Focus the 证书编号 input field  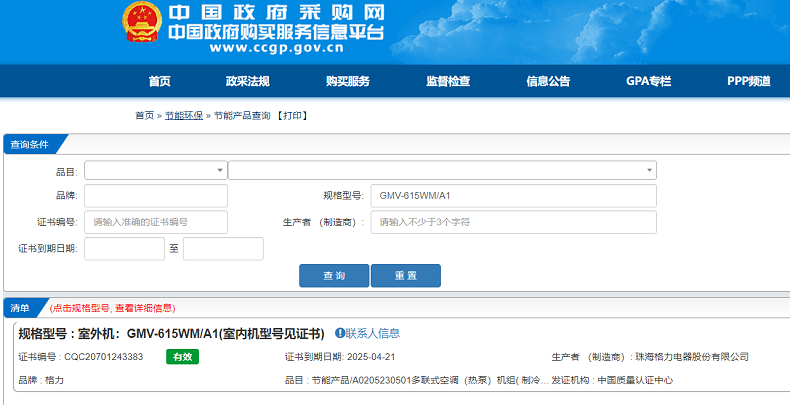tap(156, 222)
